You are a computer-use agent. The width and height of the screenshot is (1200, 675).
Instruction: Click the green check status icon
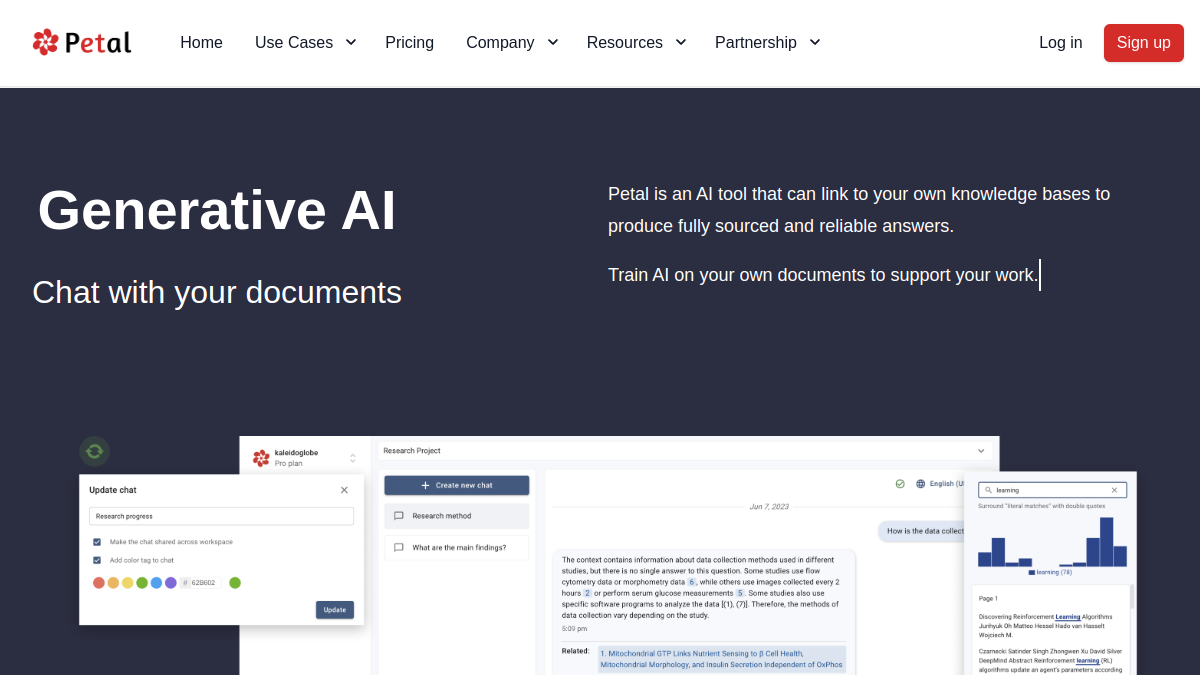coord(900,484)
